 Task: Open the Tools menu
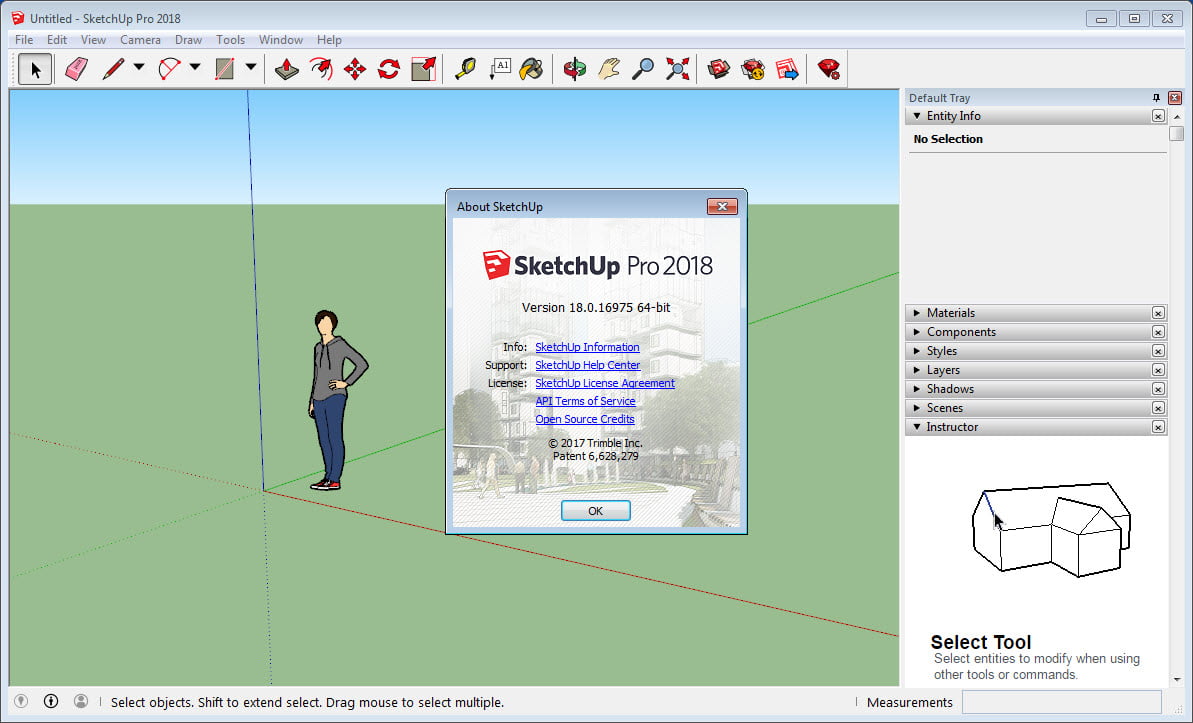click(231, 40)
